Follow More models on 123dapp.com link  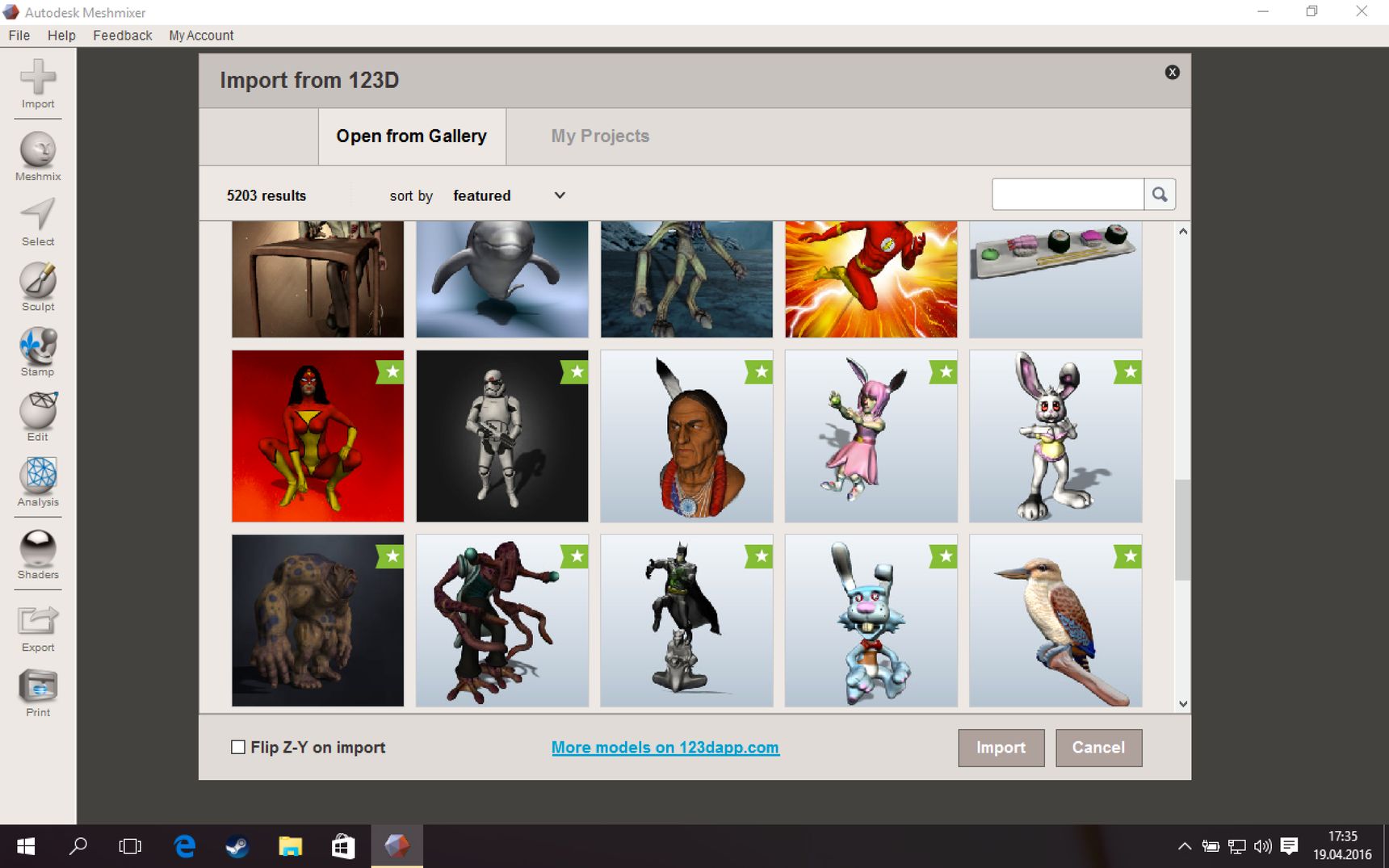coord(665,748)
